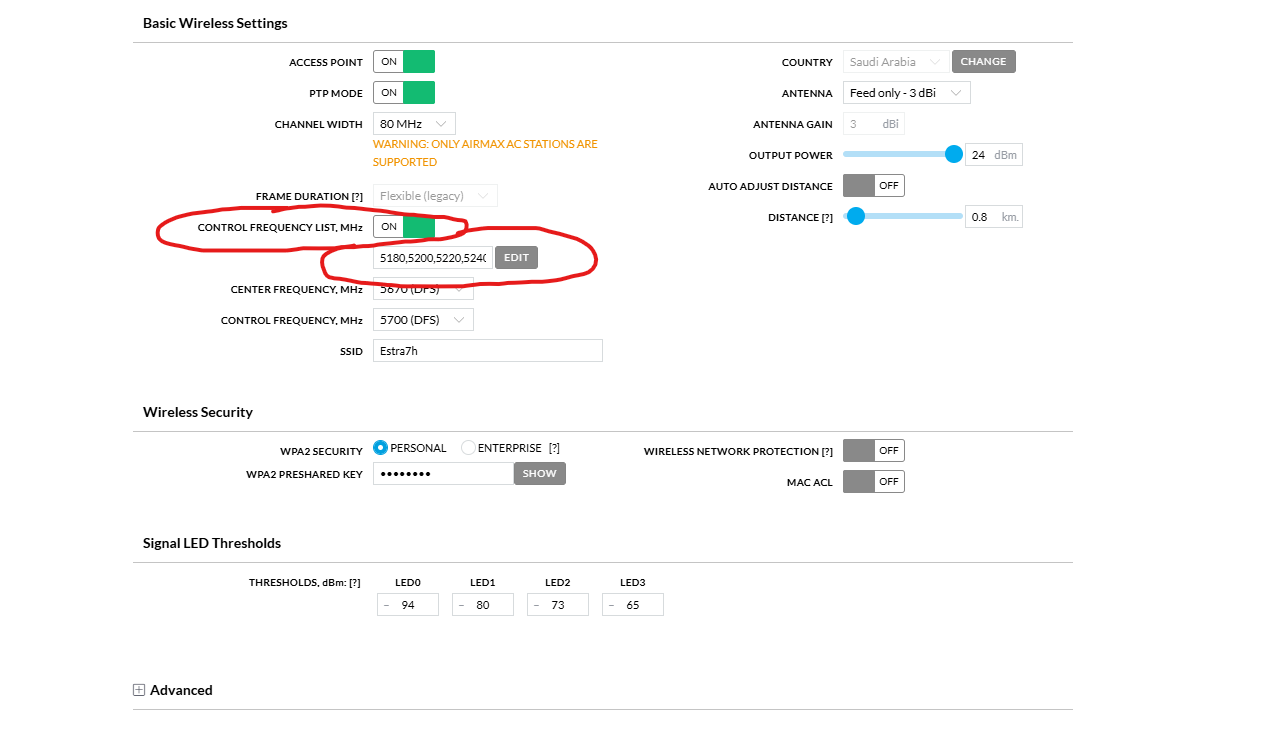Enable the MAC ACL toggle
Viewport: 1270px width, 739px height.
(x=874, y=482)
